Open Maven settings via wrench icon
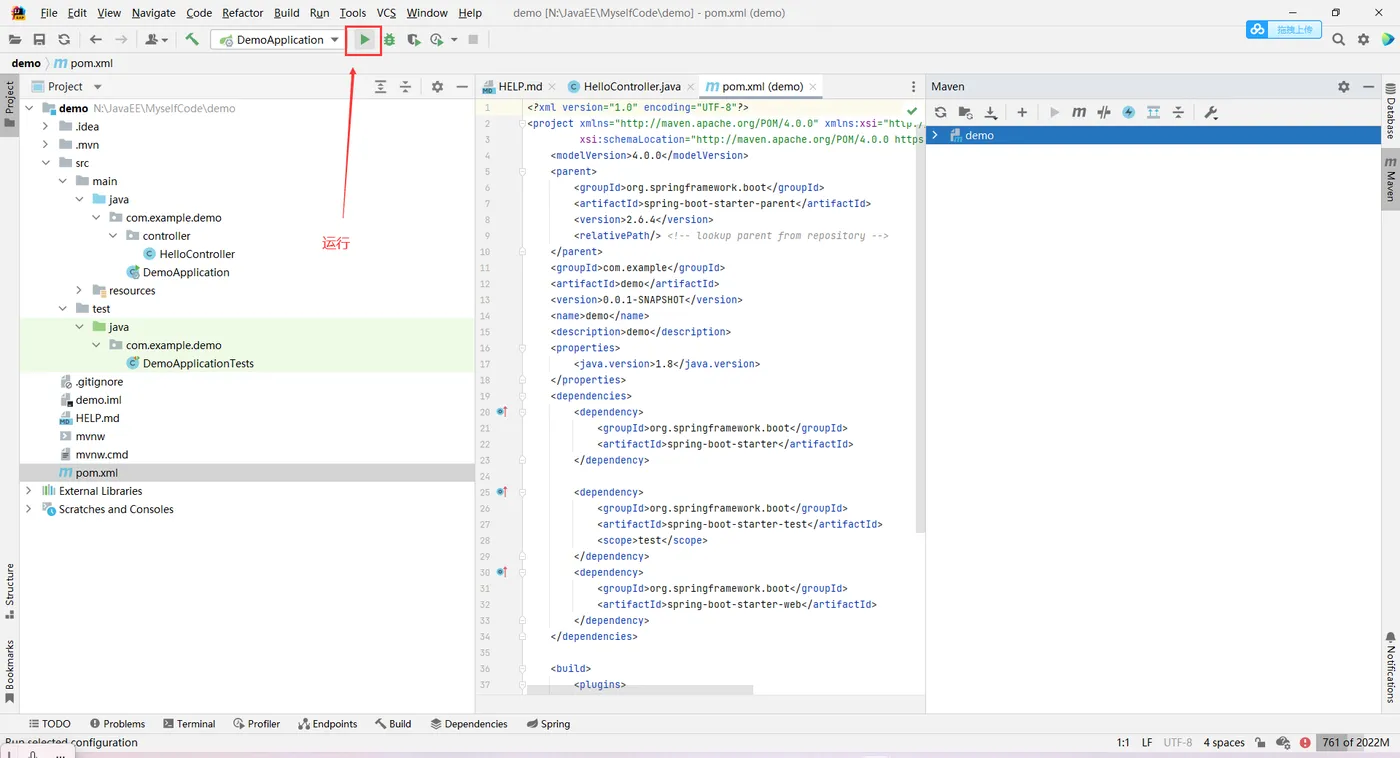1400x758 pixels. tap(1211, 113)
